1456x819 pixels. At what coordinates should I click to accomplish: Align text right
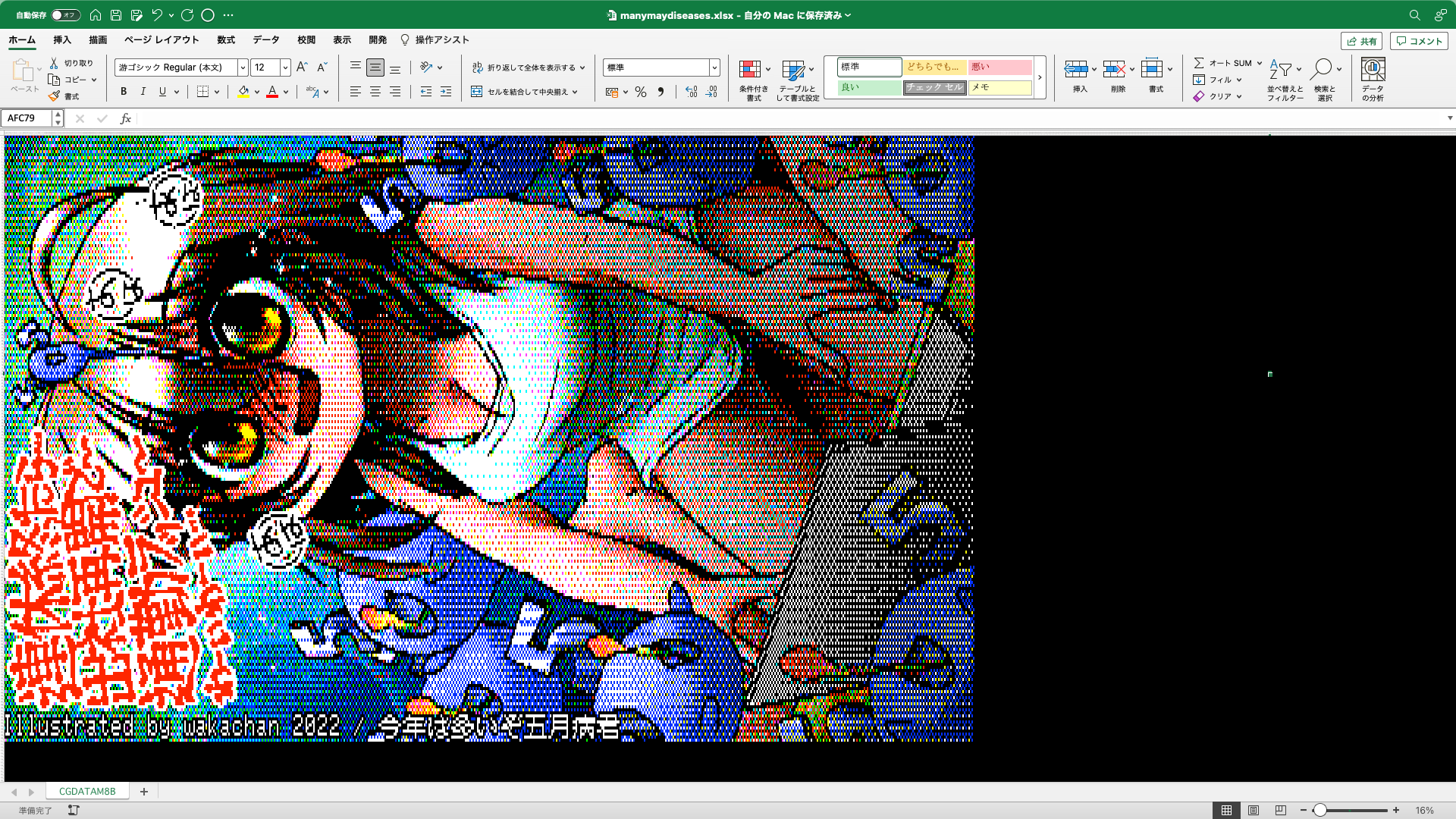pos(395,92)
